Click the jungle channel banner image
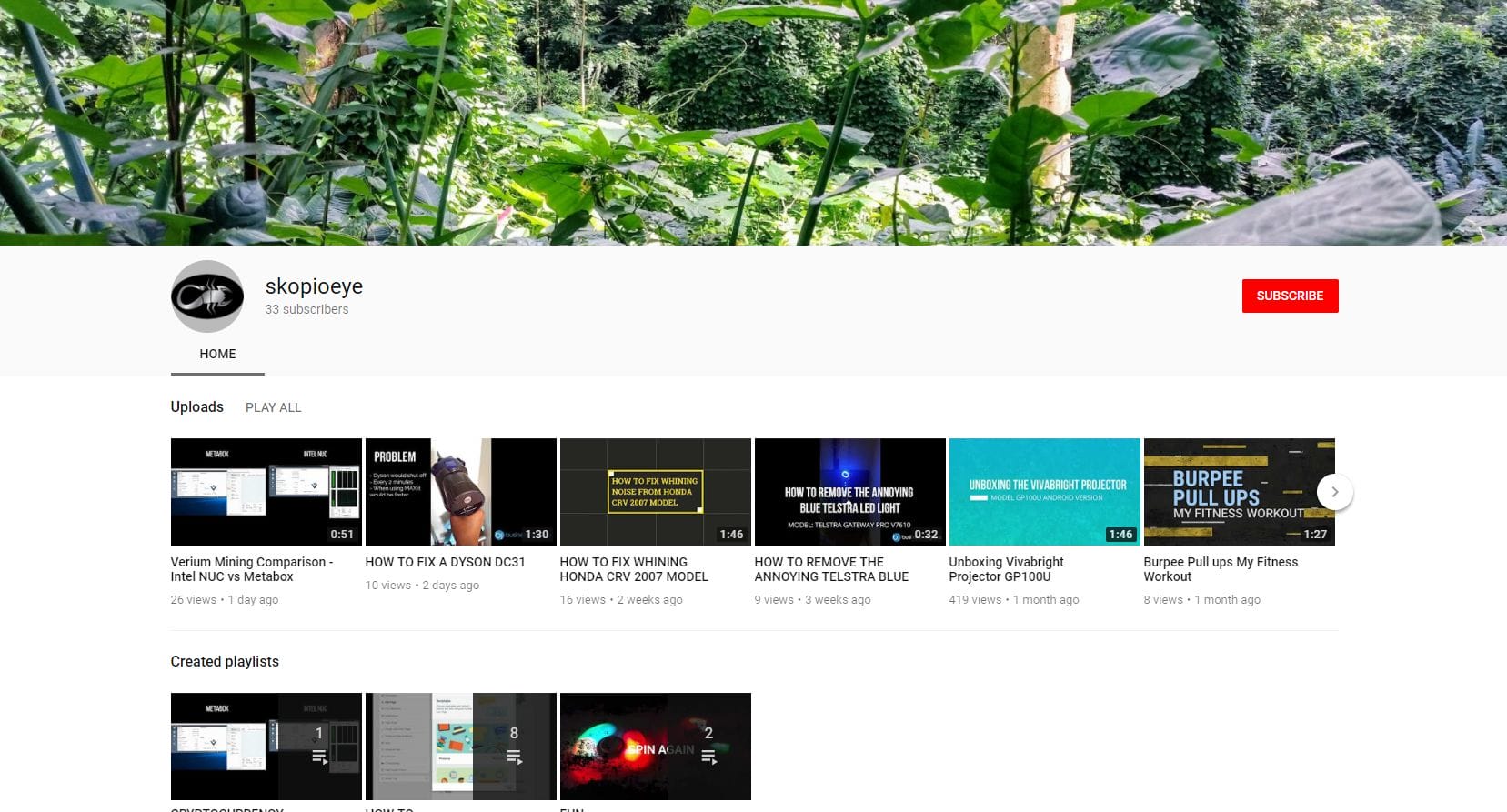Screen dimensions: 1507x812 (753, 122)
